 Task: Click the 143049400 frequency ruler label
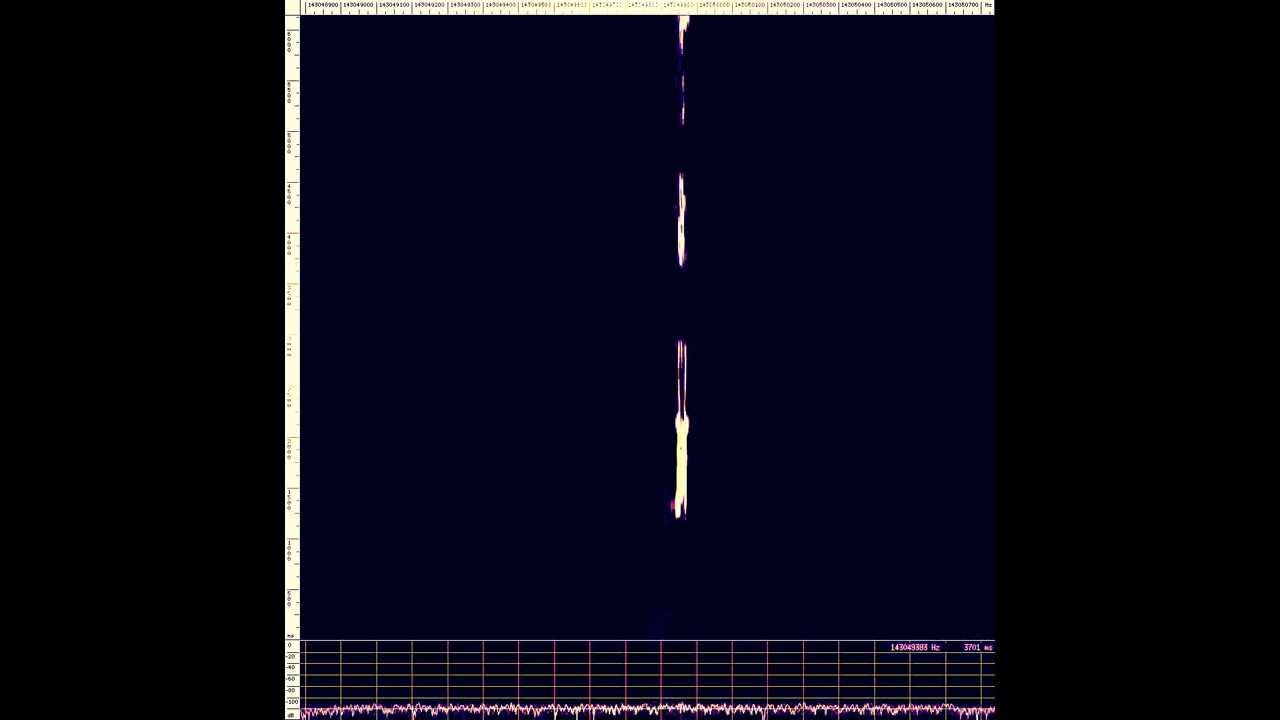500,6
